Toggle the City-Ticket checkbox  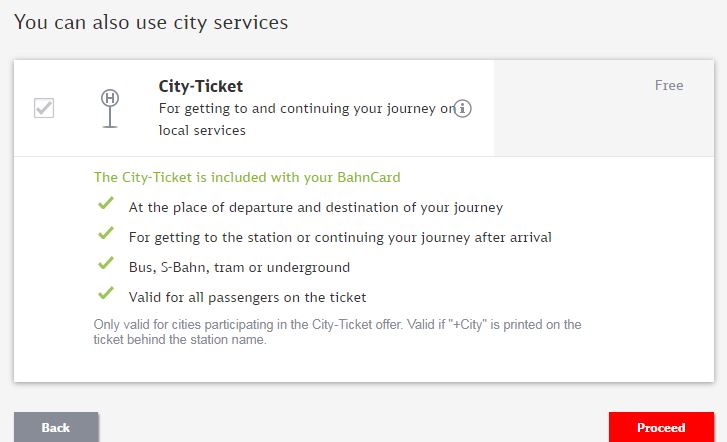coord(44,108)
